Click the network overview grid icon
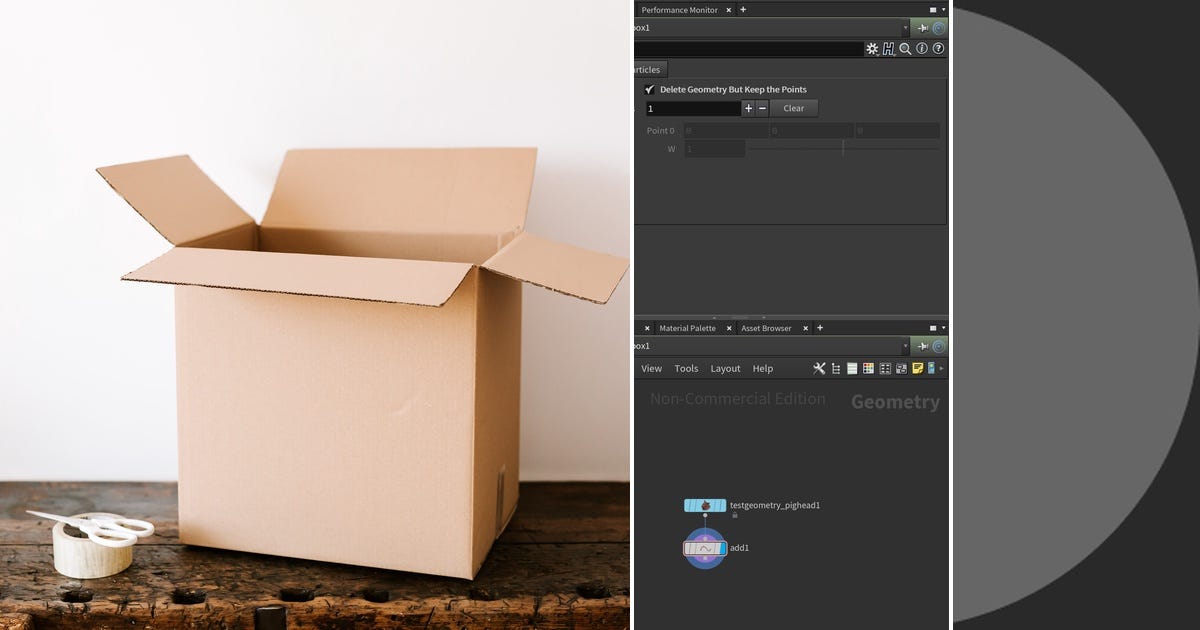Viewport: 1200px width, 630px height. [x=884, y=368]
